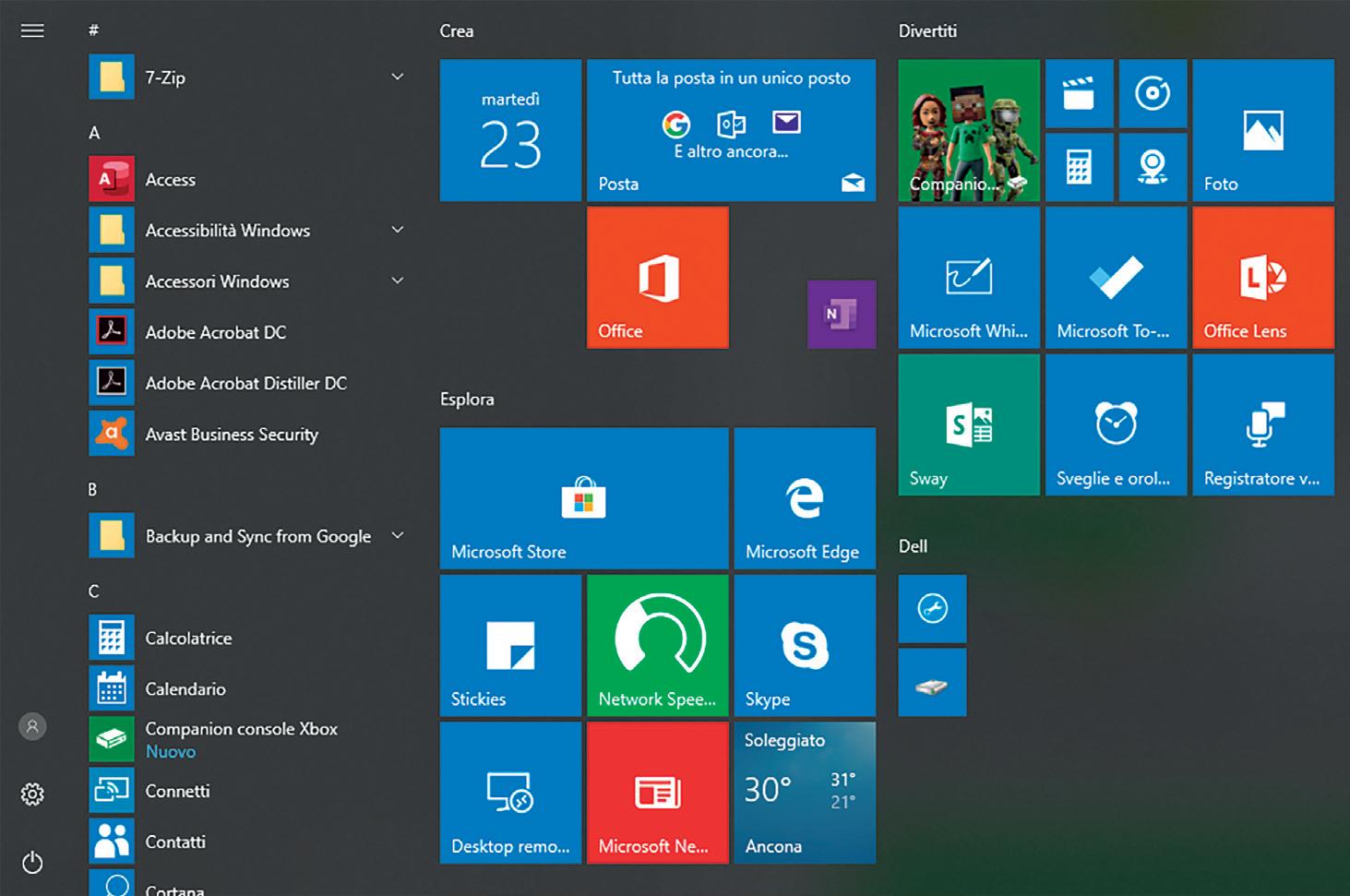Open Sveglie e orologio tile

pyautogui.click(x=1116, y=424)
